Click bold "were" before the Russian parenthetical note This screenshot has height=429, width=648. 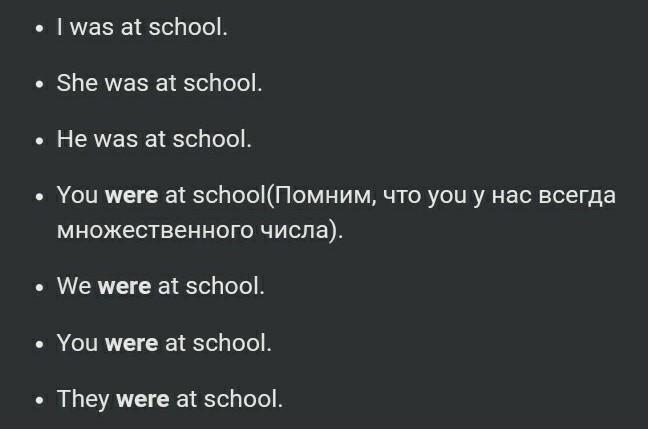pyautogui.click(x=131, y=195)
